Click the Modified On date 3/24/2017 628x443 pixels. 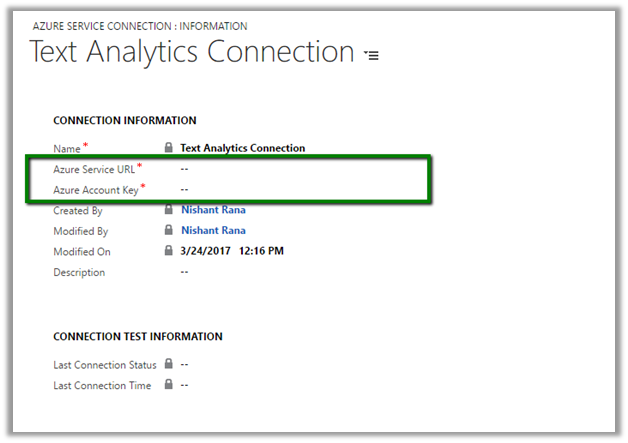point(206,251)
